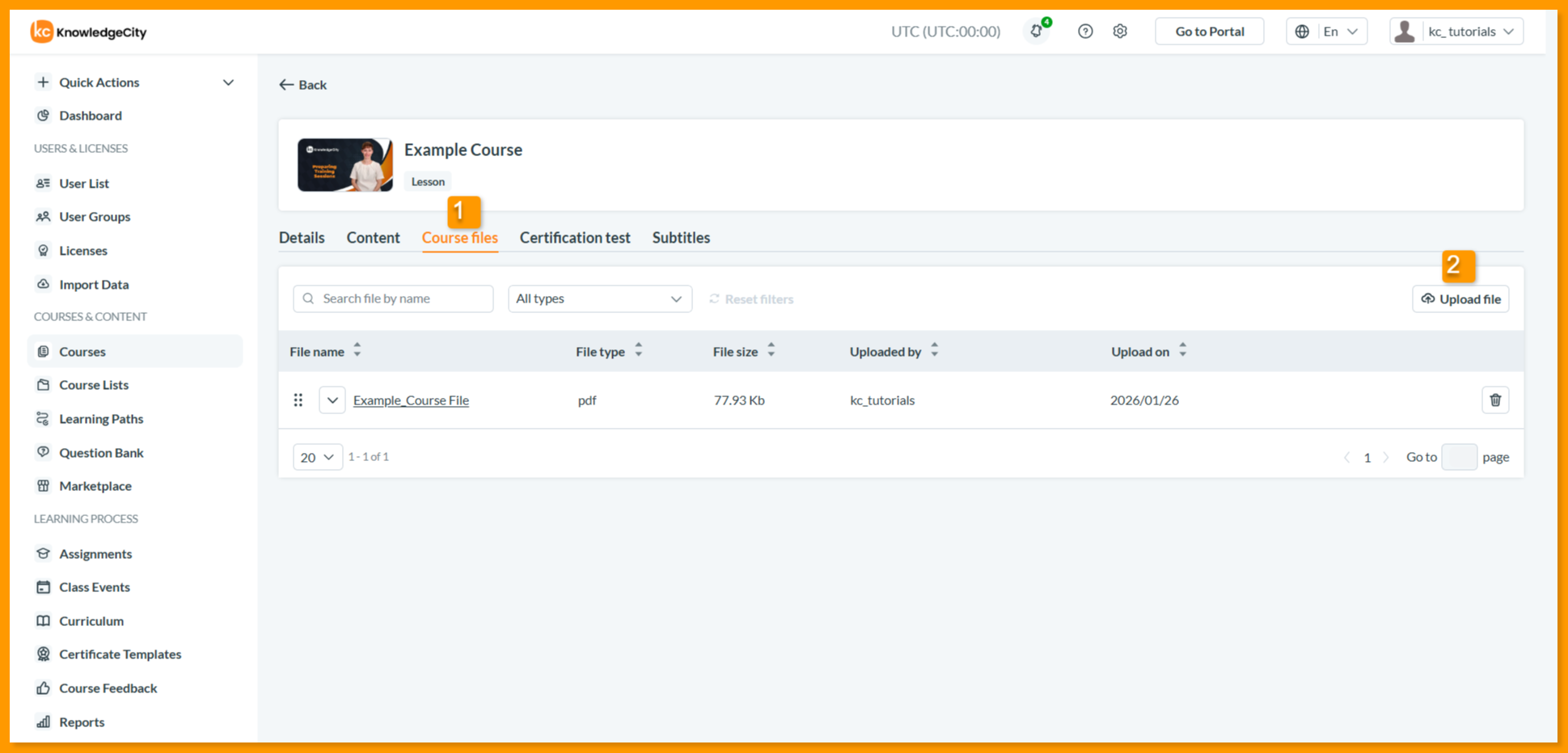Focus the Search file by name field
This screenshot has width=1568, height=753.
tap(393, 298)
